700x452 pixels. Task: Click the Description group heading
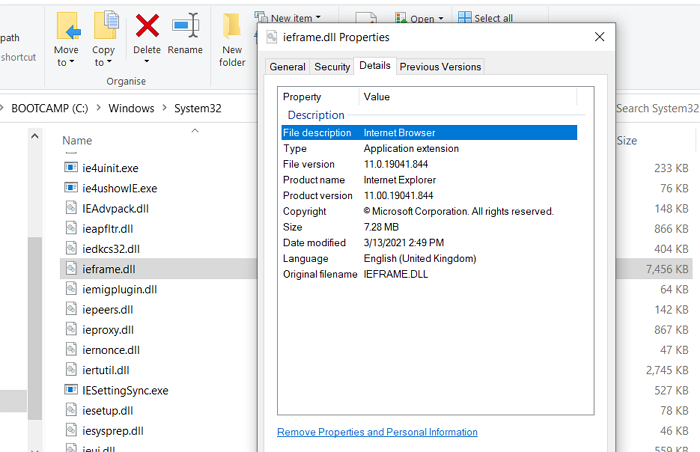point(316,115)
